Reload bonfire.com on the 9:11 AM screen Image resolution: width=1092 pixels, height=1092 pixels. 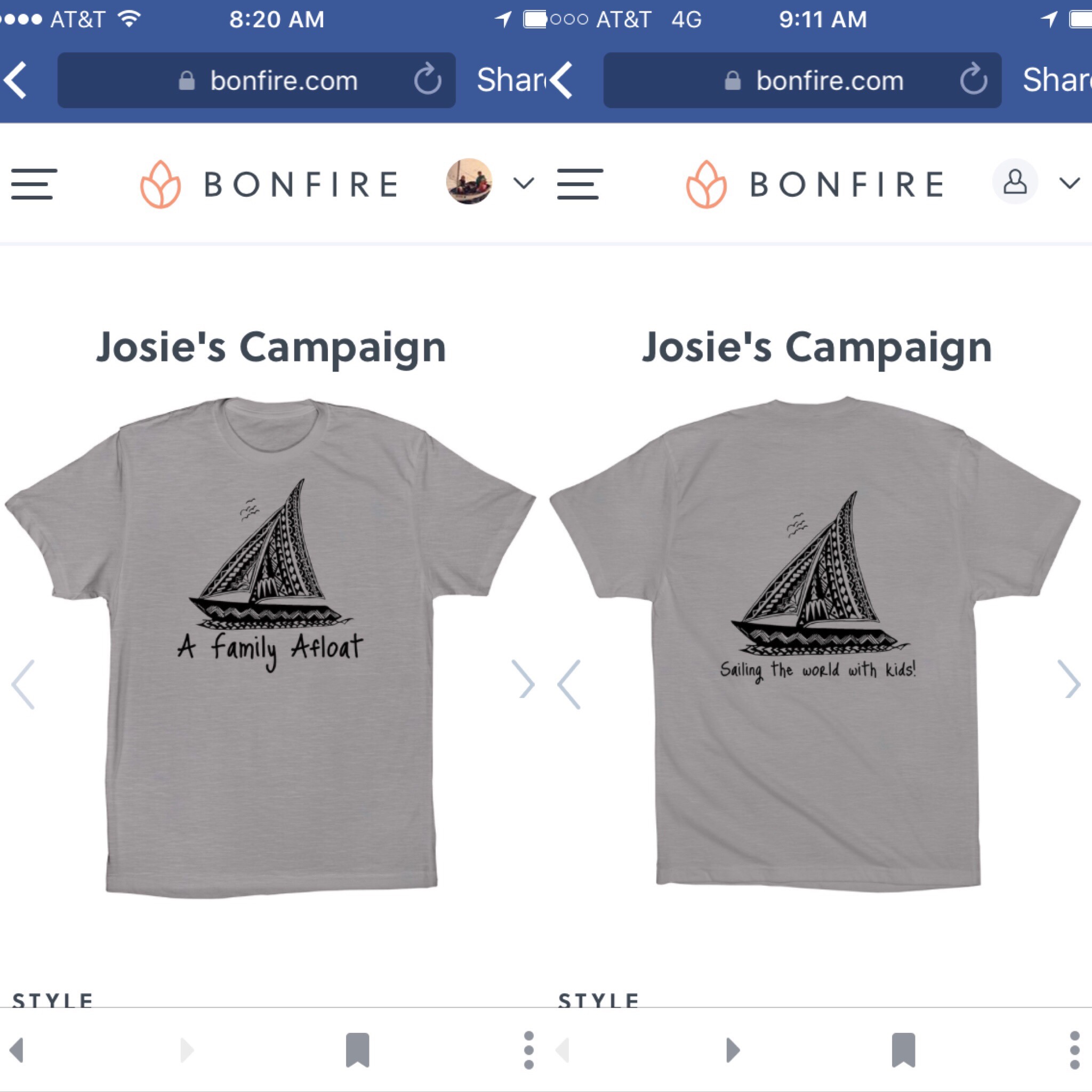click(x=973, y=79)
